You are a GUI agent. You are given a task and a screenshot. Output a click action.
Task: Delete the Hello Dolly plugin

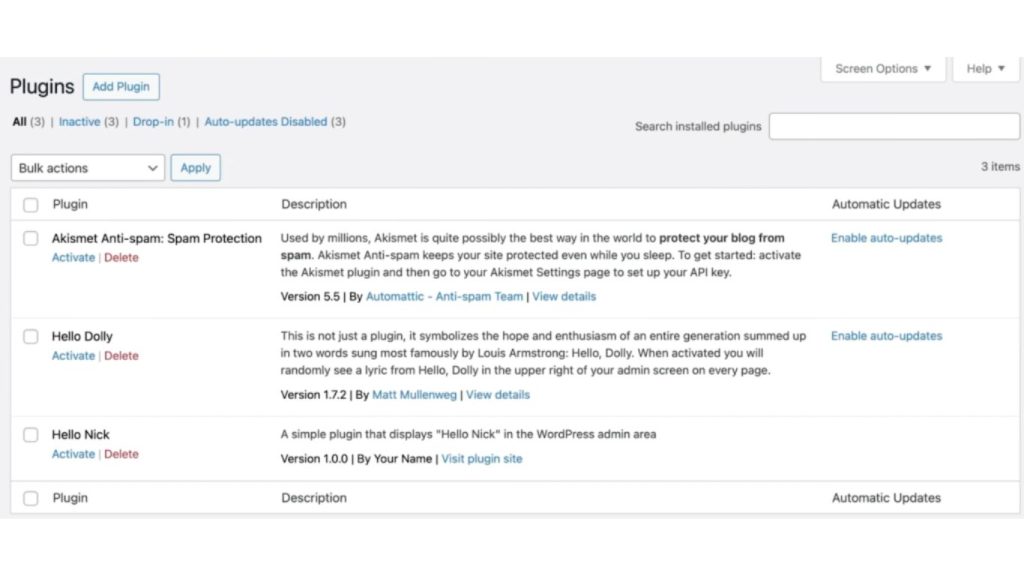[121, 356]
